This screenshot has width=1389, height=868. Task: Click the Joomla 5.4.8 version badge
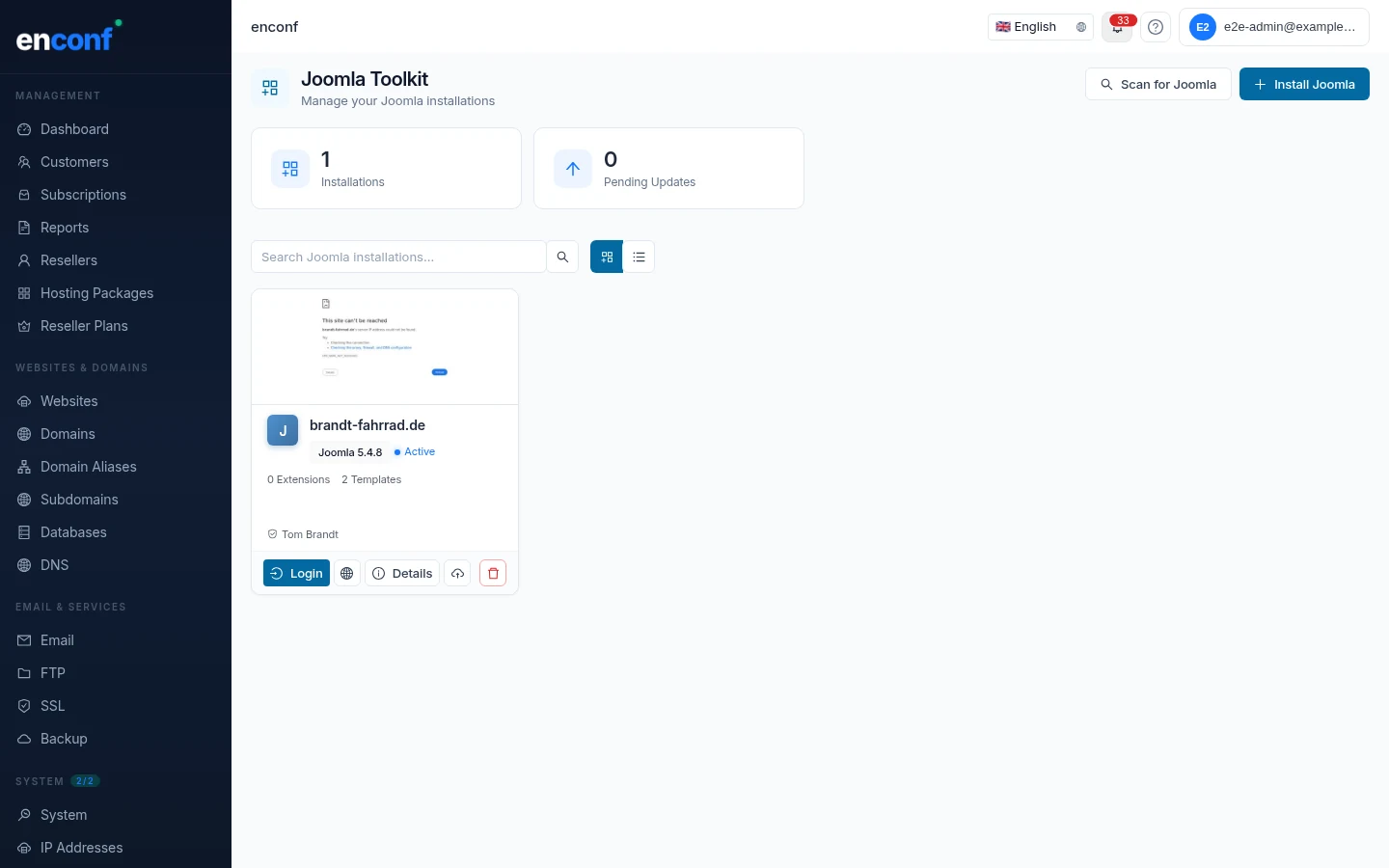[350, 452]
